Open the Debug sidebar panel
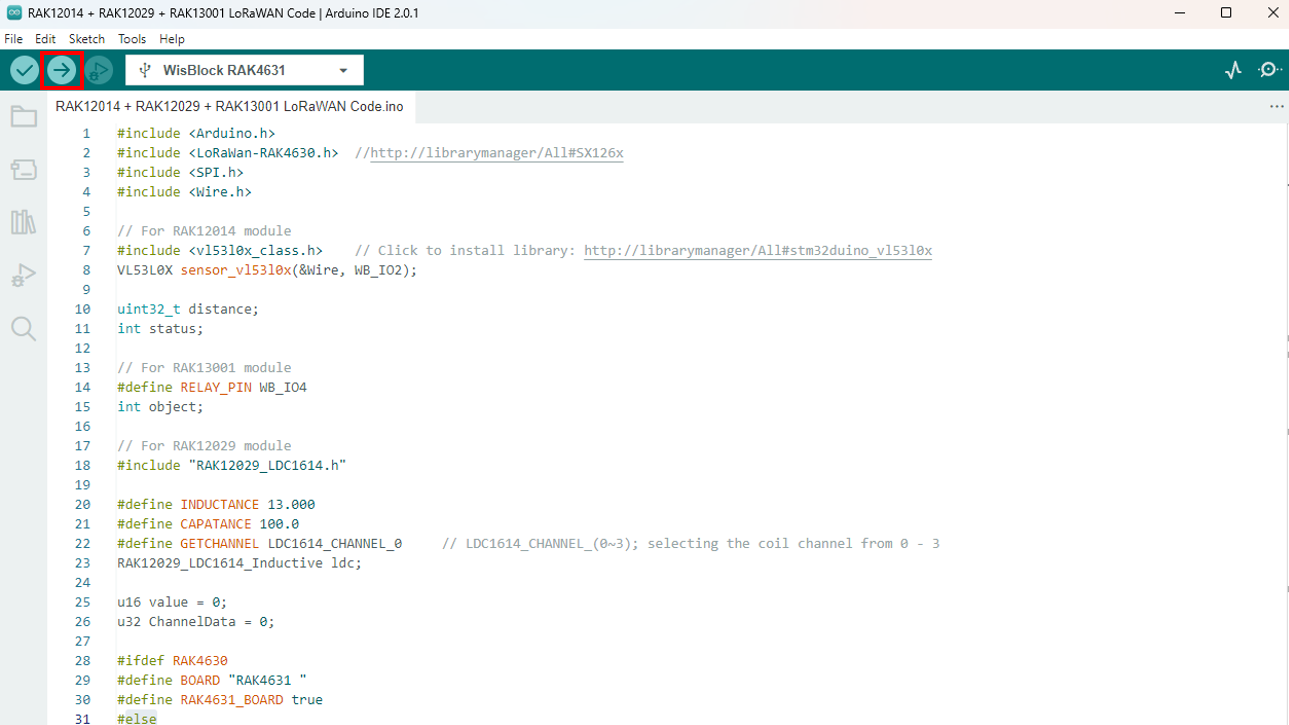Viewport: 1289px width, 725px height. pyautogui.click(x=23, y=275)
